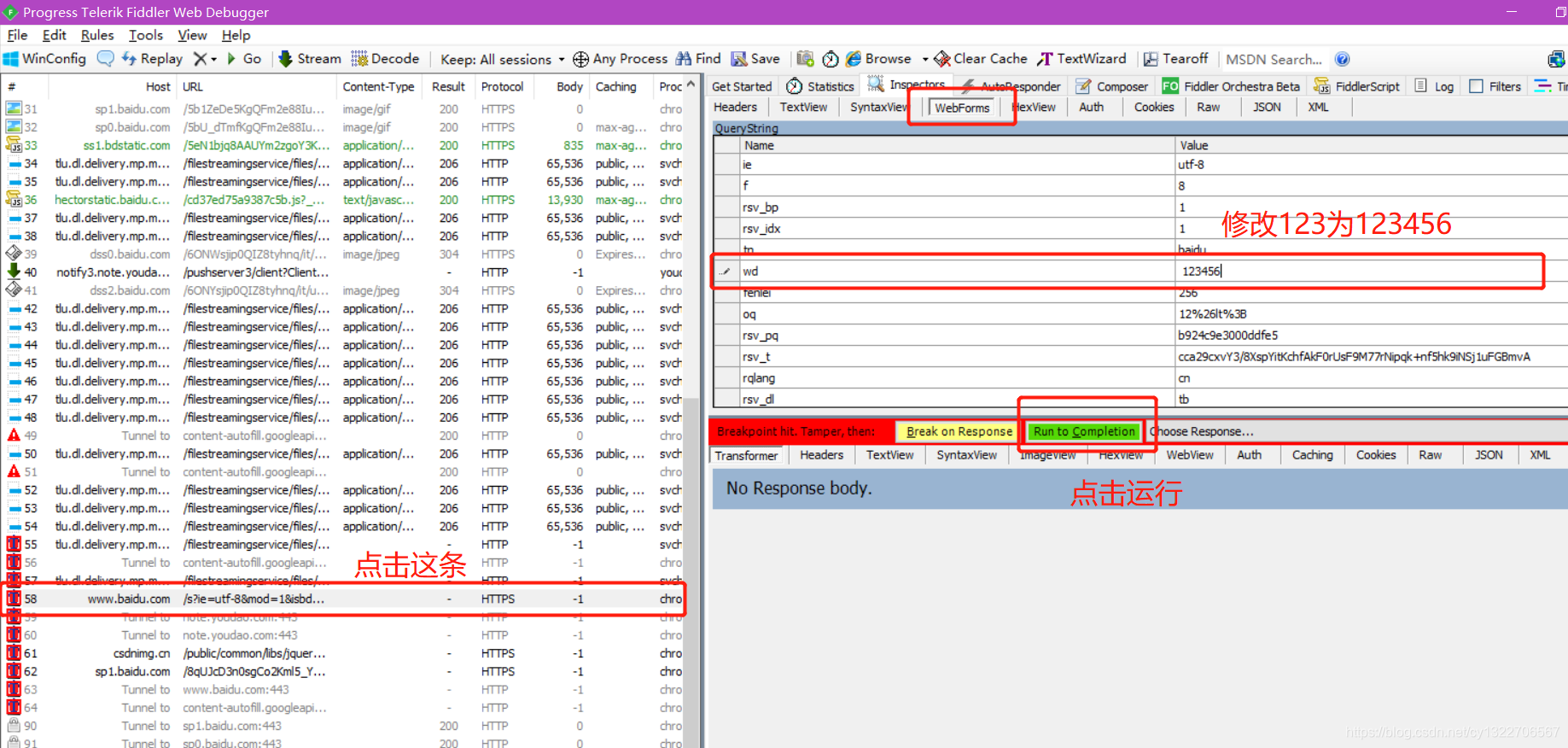
Task: Click the comment speech bubble icon
Action: click(106, 59)
